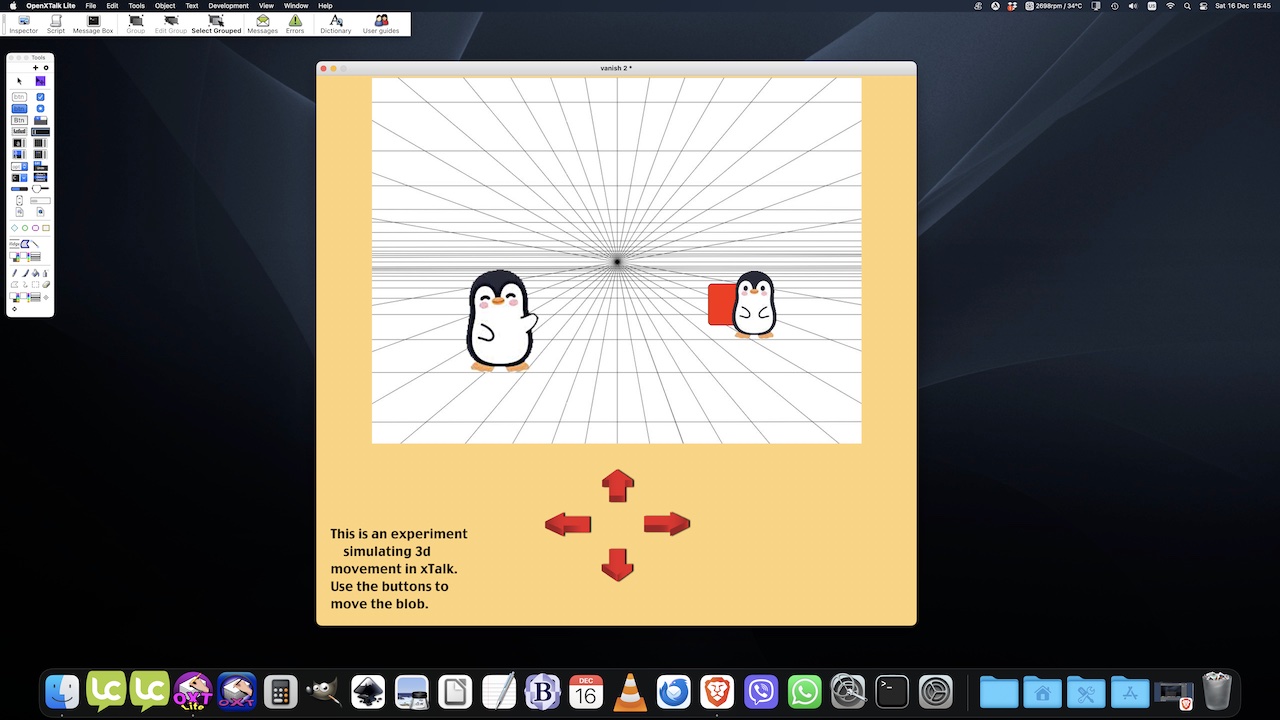
Task: Open Spotlight search in menu bar
Action: pos(1187,6)
